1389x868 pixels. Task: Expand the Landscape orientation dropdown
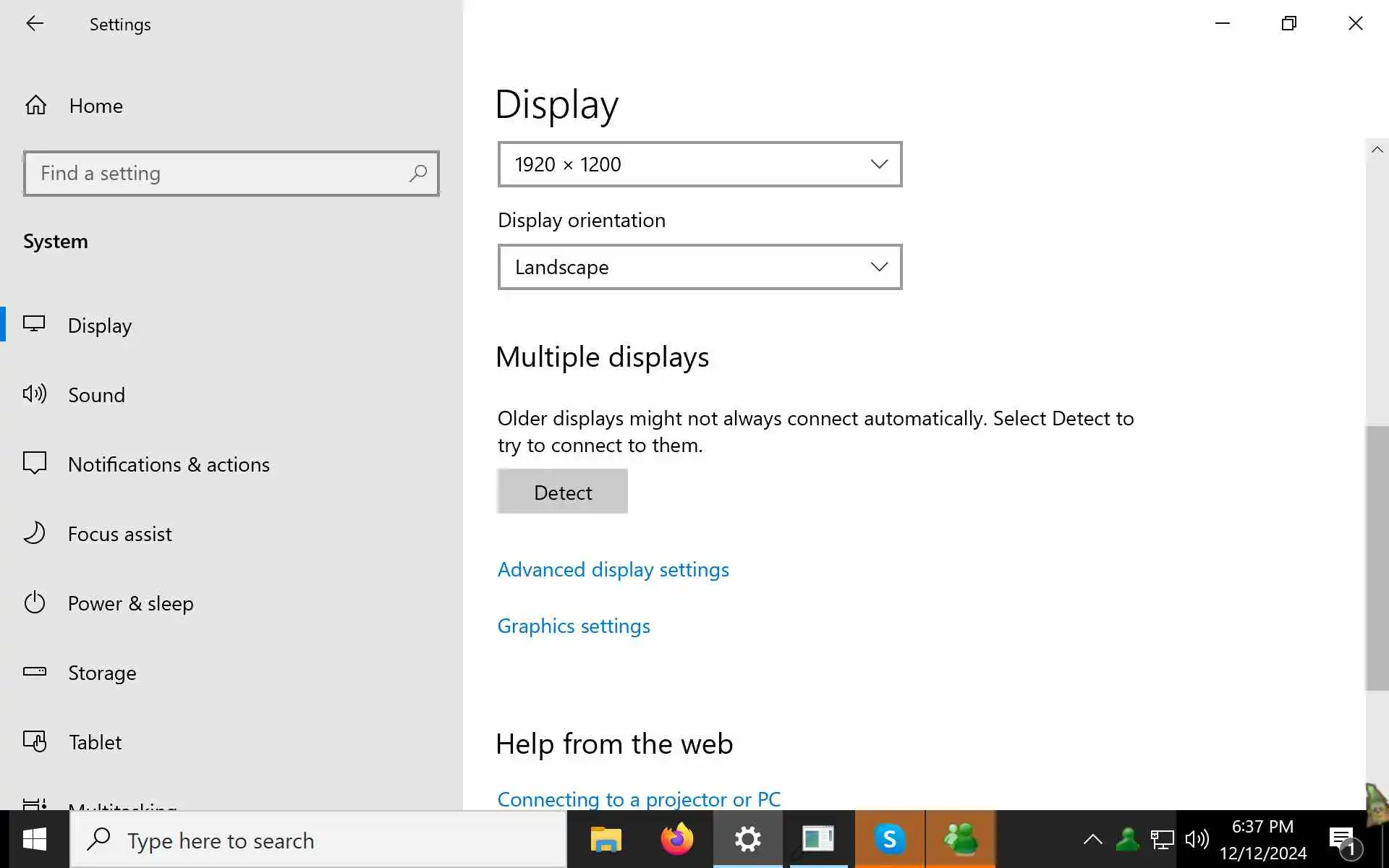pos(700,267)
